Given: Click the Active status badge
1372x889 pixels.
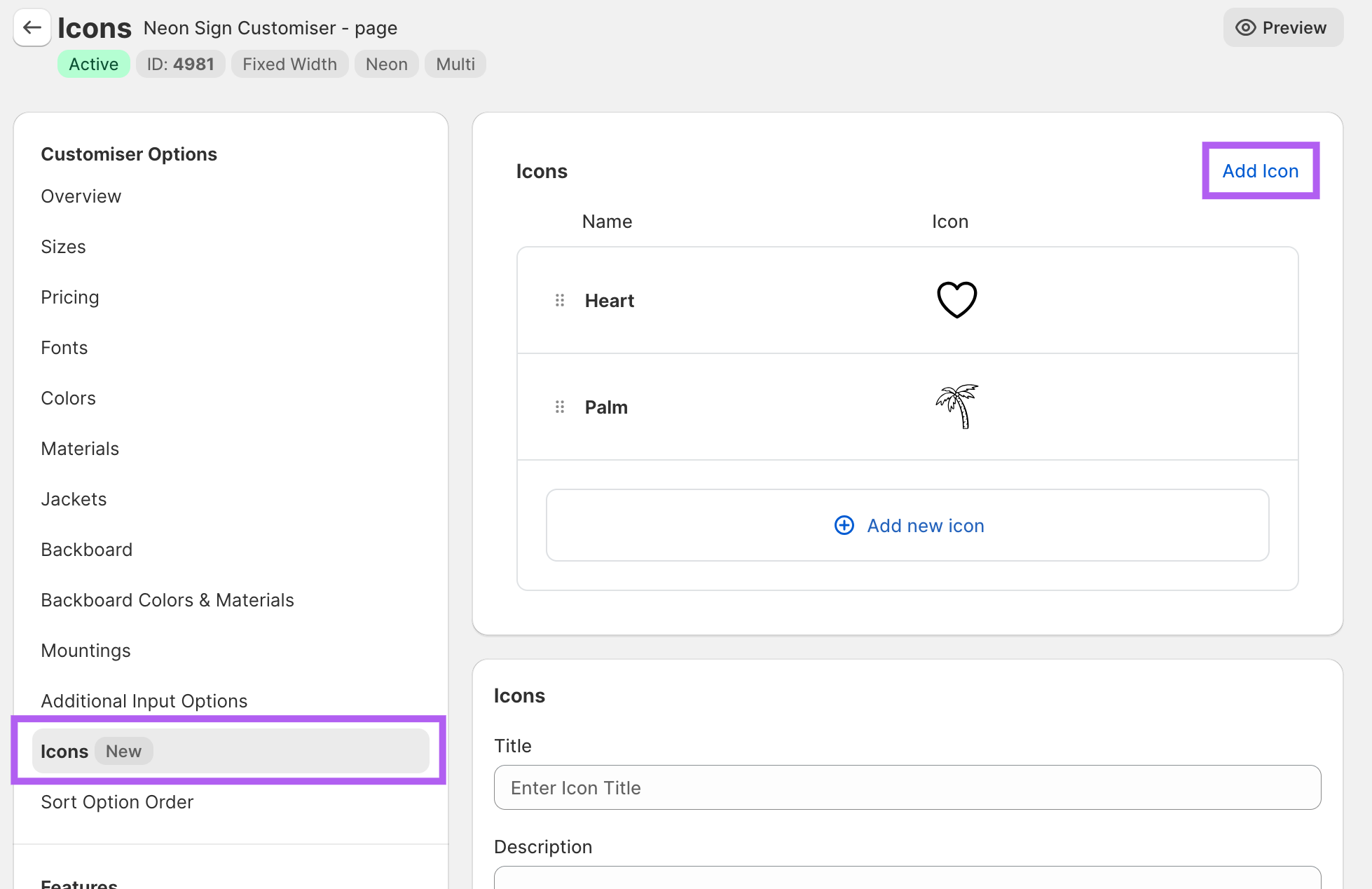Looking at the screenshot, I should pos(93,65).
